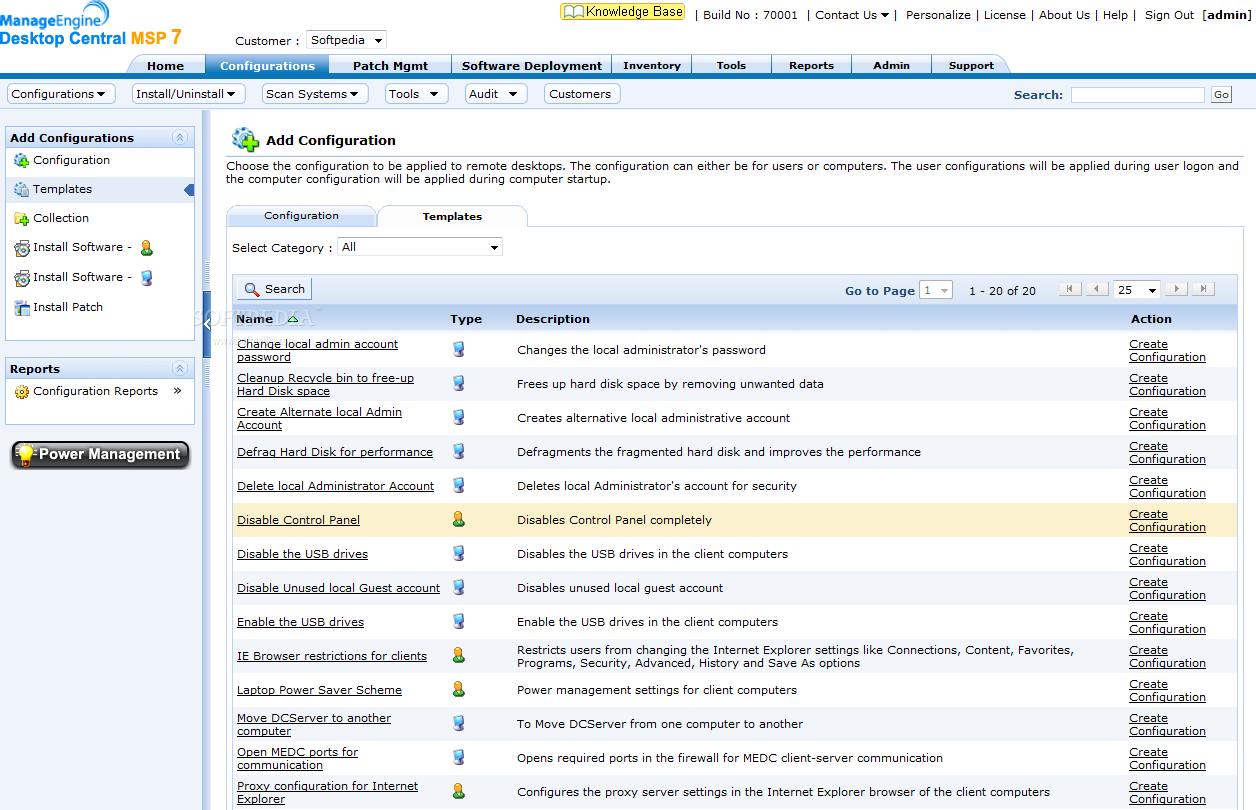Open Cleanup Recycle bin template link
The image size is (1256, 810).
pyautogui.click(x=325, y=384)
